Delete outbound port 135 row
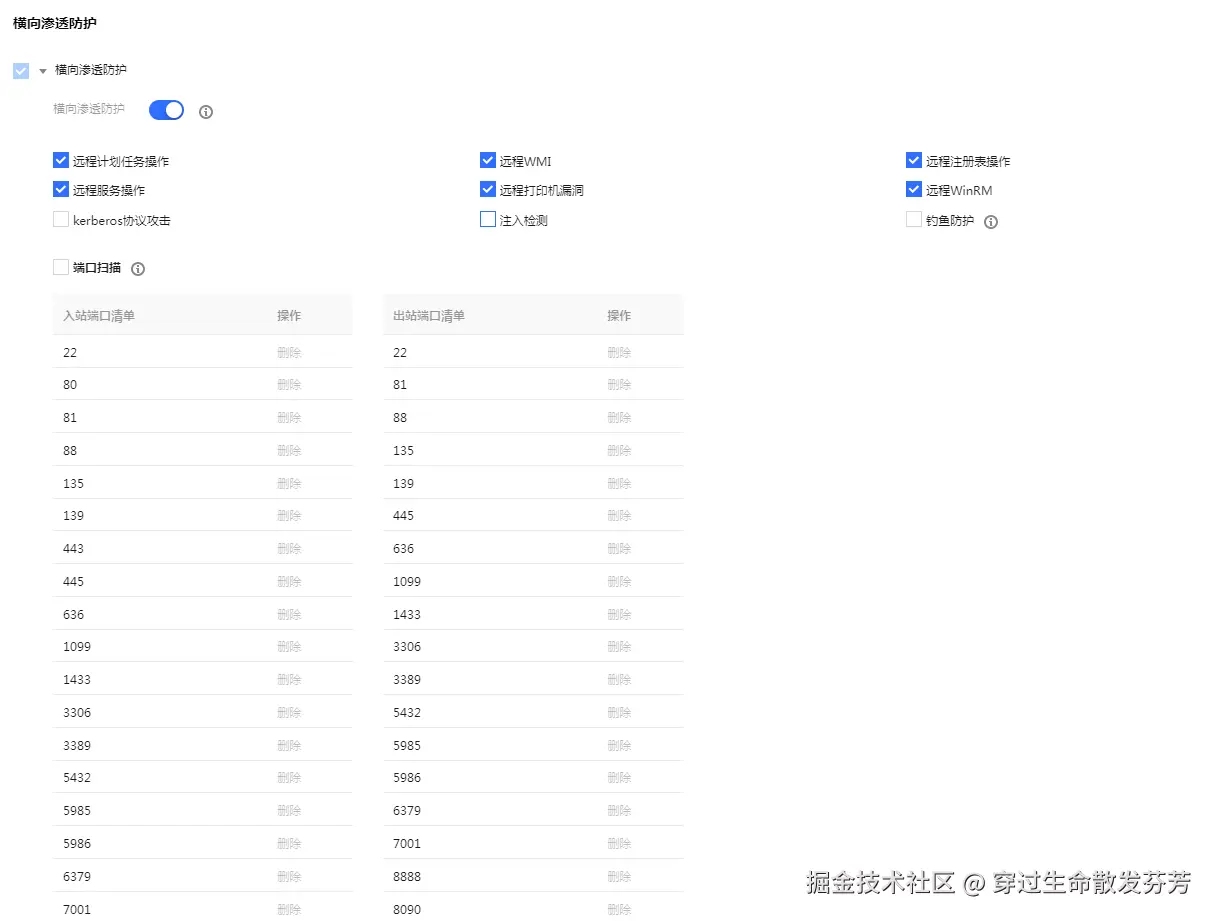1216x921 pixels. coord(619,451)
